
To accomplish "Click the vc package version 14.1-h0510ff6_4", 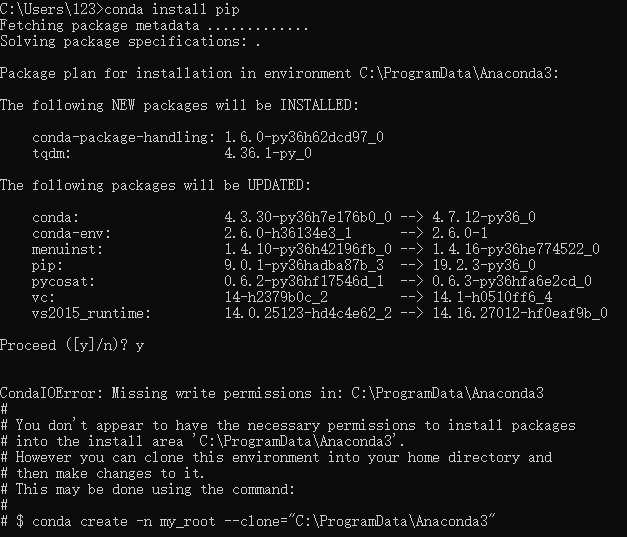I will click(x=492, y=297).
